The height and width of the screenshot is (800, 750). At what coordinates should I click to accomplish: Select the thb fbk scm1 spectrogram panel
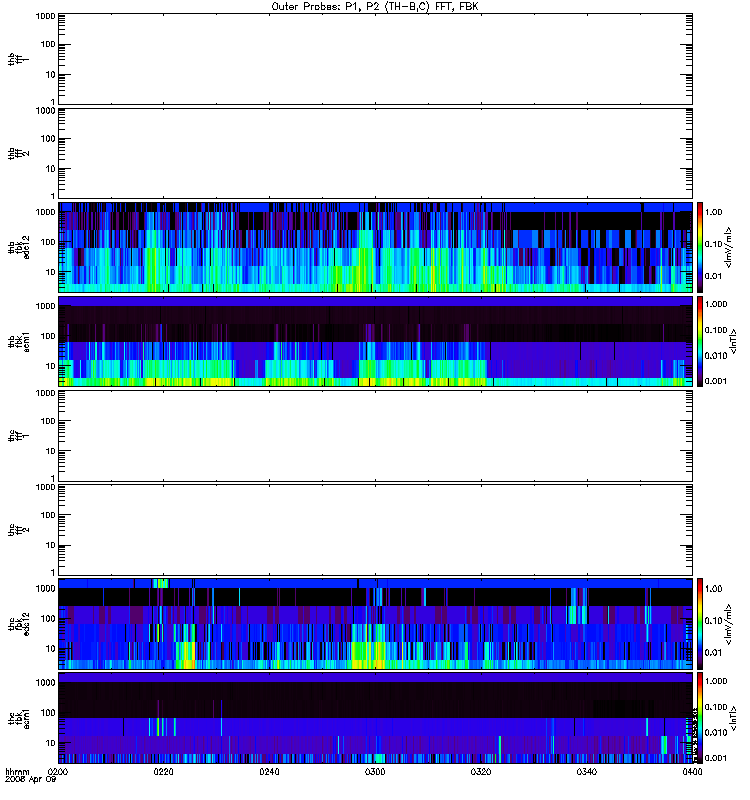pyautogui.click(x=375, y=341)
